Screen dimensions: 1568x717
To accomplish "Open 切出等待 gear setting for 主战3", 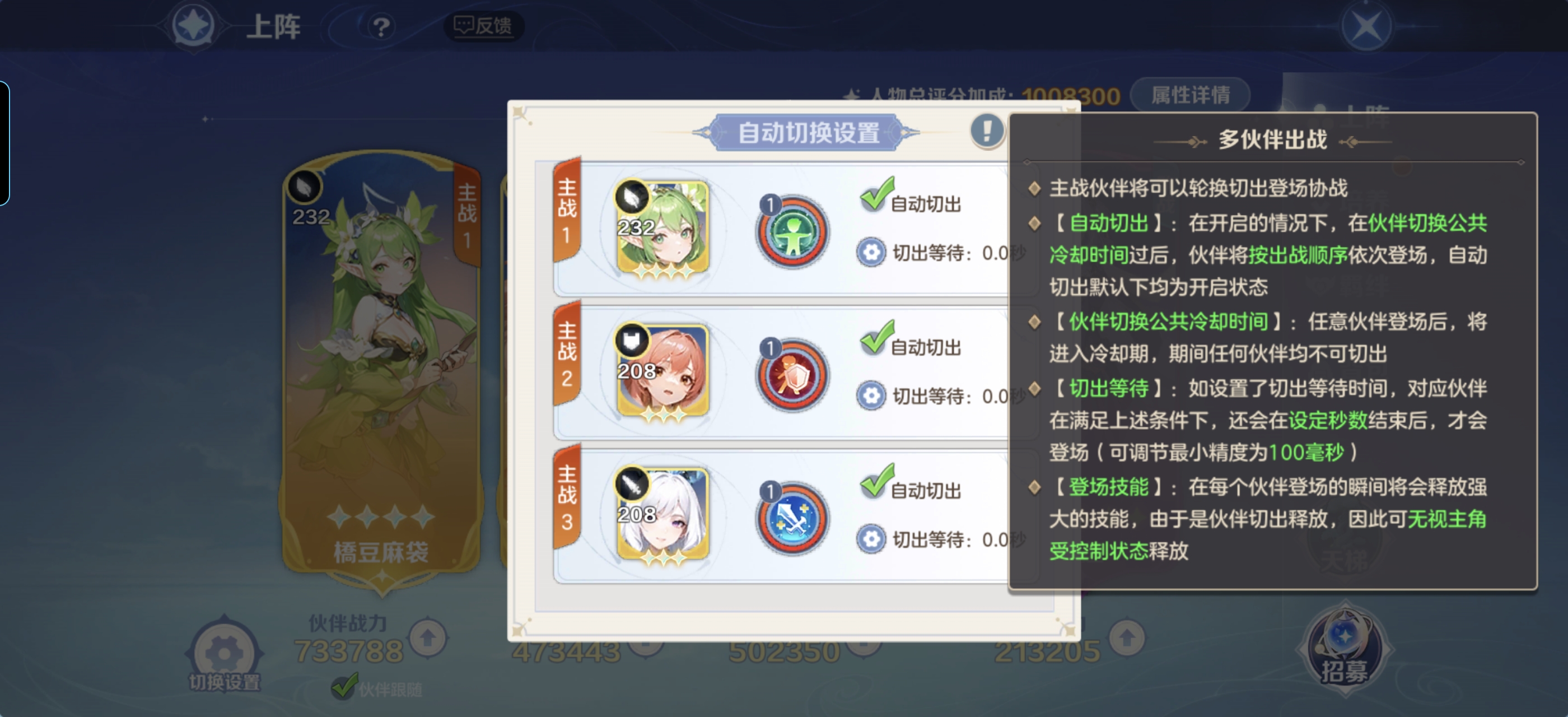I will point(871,539).
